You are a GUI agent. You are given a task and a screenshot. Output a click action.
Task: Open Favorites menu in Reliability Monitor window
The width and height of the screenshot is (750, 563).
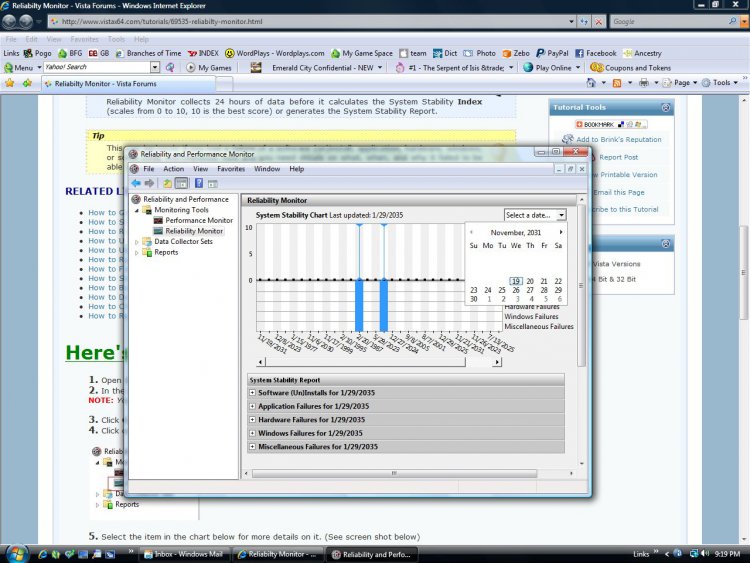pos(231,169)
